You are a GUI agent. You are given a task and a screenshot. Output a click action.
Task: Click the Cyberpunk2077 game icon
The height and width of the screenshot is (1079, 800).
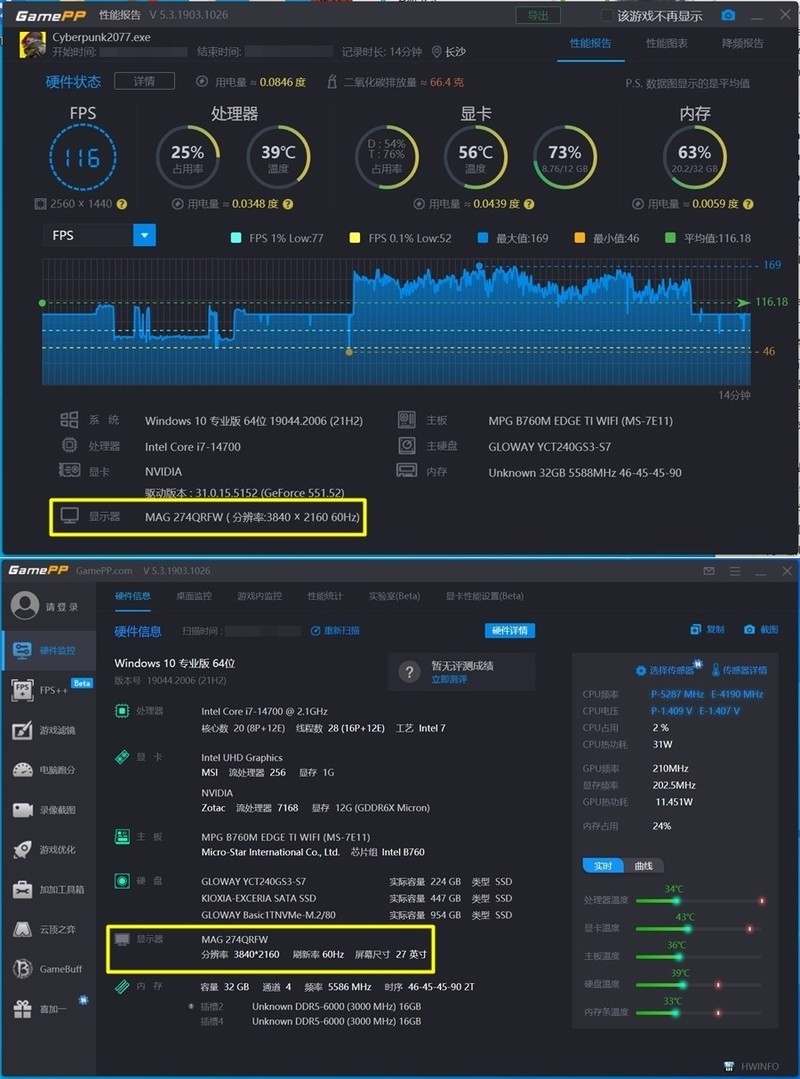click(x=32, y=45)
